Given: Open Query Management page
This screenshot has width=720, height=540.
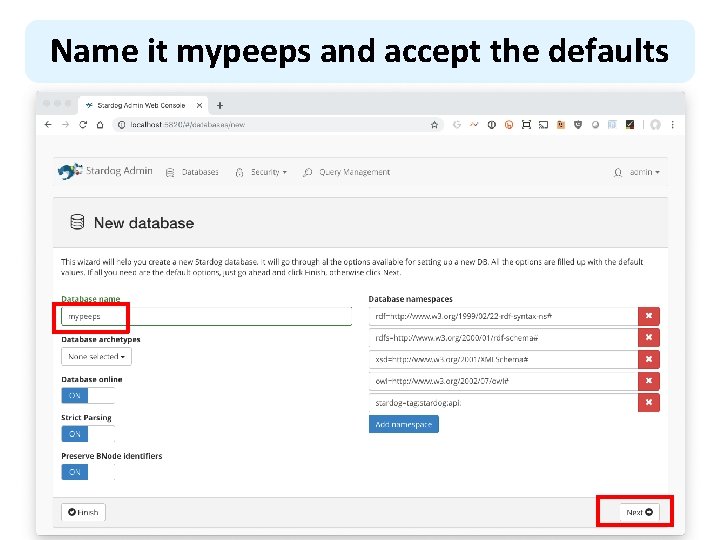Looking at the screenshot, I should [x=347, y=172].
